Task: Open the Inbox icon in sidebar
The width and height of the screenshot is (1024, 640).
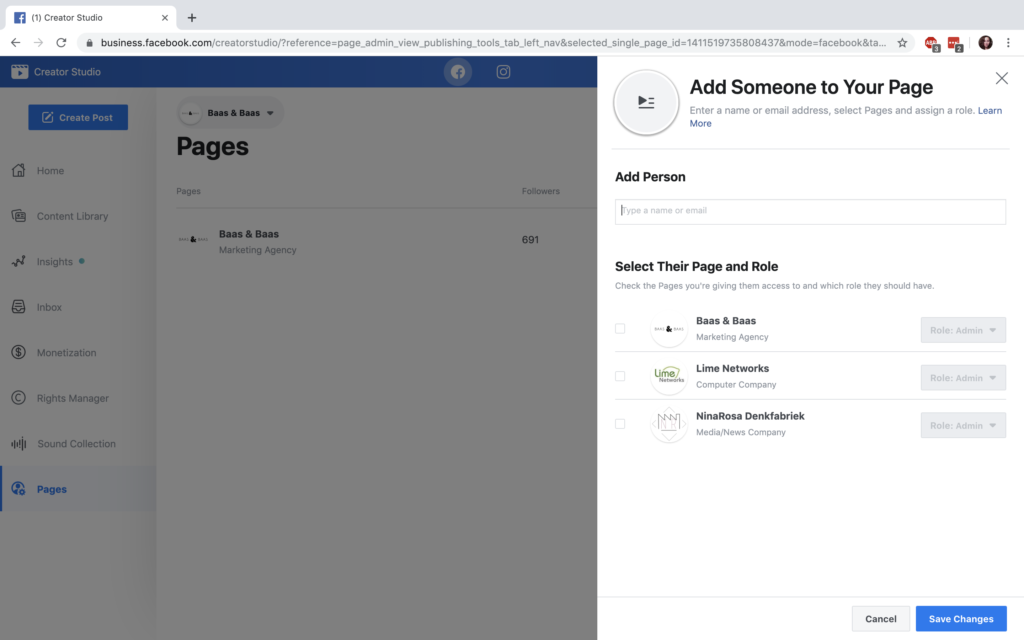Action: (18, 307)
